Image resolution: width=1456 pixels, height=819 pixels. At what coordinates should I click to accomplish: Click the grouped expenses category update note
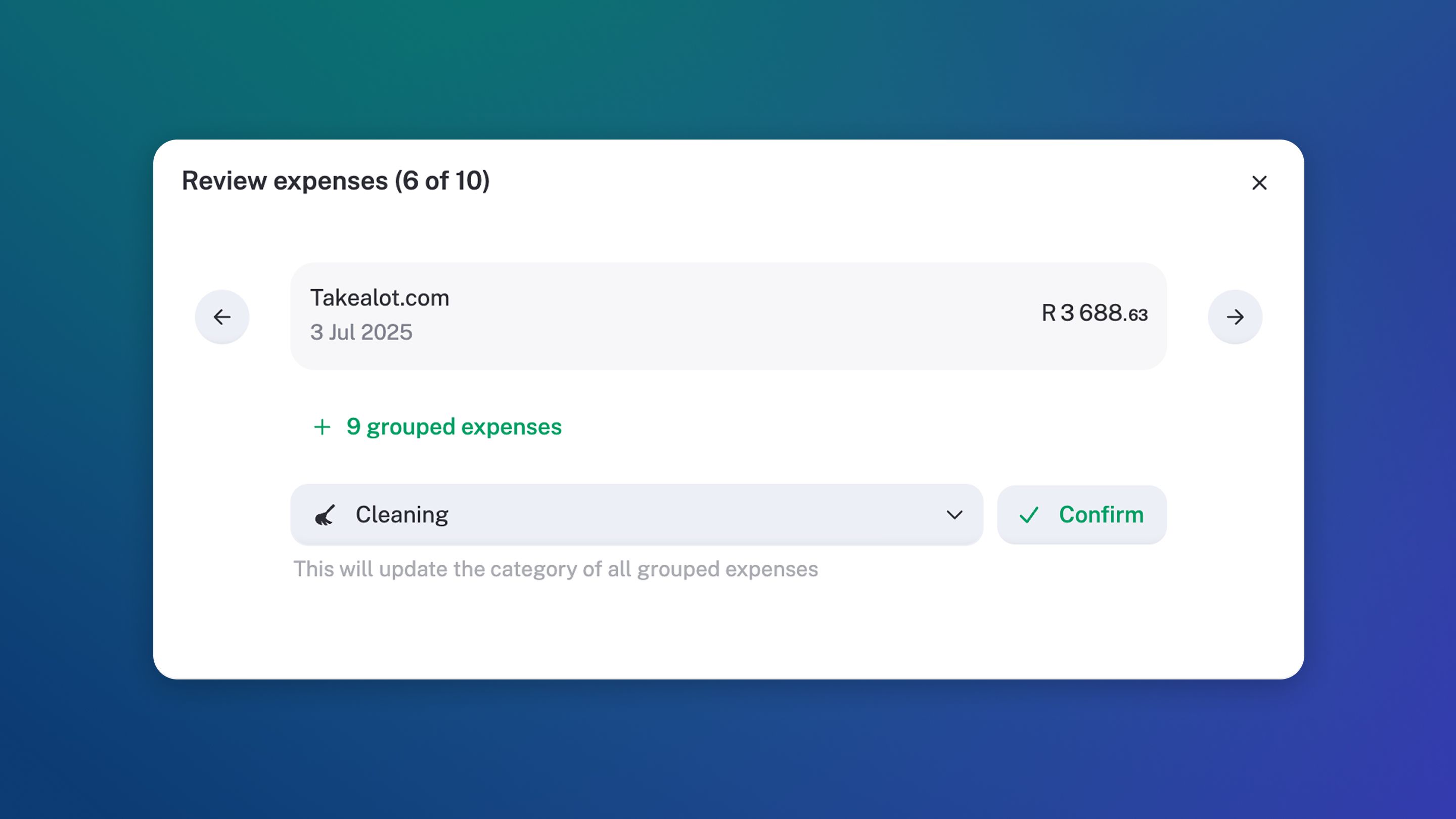[556, 569]
